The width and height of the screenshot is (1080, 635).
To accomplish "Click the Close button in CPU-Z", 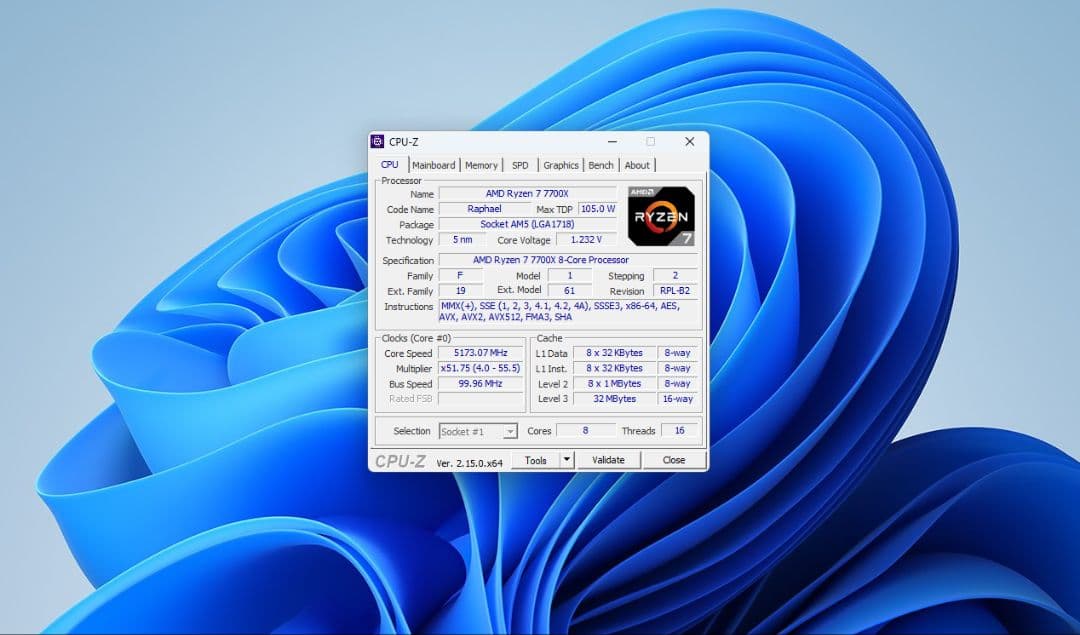I will click(674, 460).
